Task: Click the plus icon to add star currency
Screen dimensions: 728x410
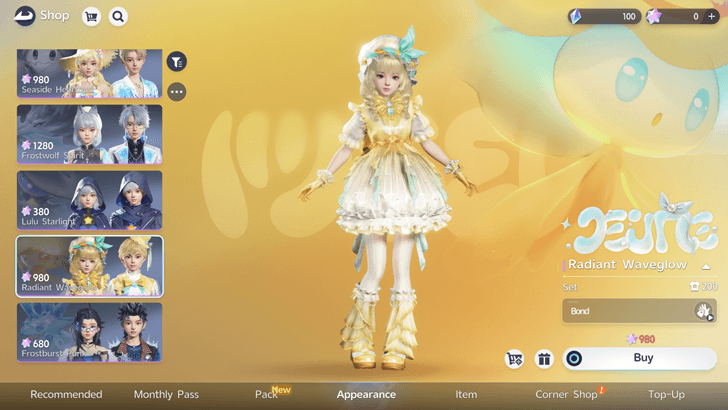Action: [x=711, y=16]
